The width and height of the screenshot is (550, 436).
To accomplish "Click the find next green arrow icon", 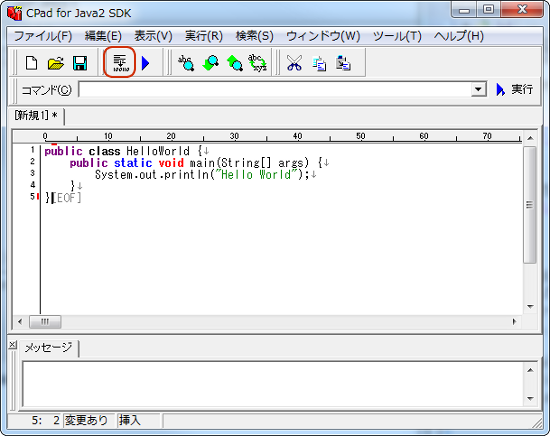I will [235, 63].
